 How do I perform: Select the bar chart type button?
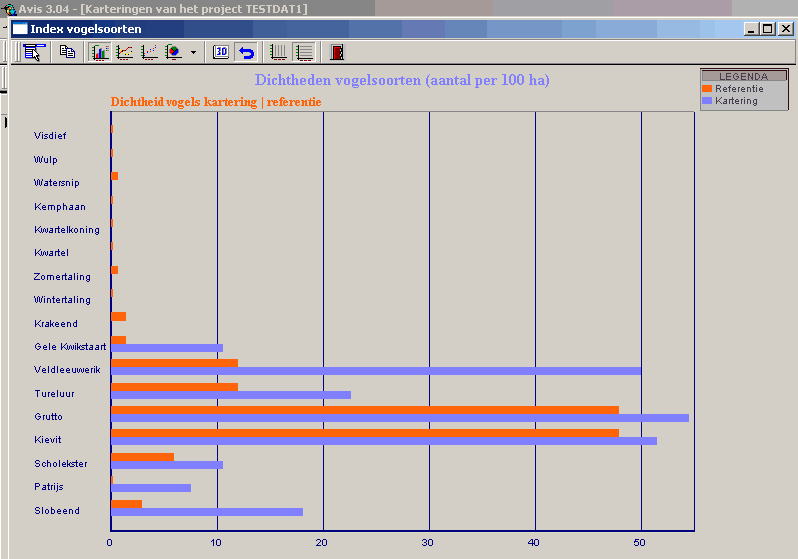pyautogui.click(x=100, y=52)
